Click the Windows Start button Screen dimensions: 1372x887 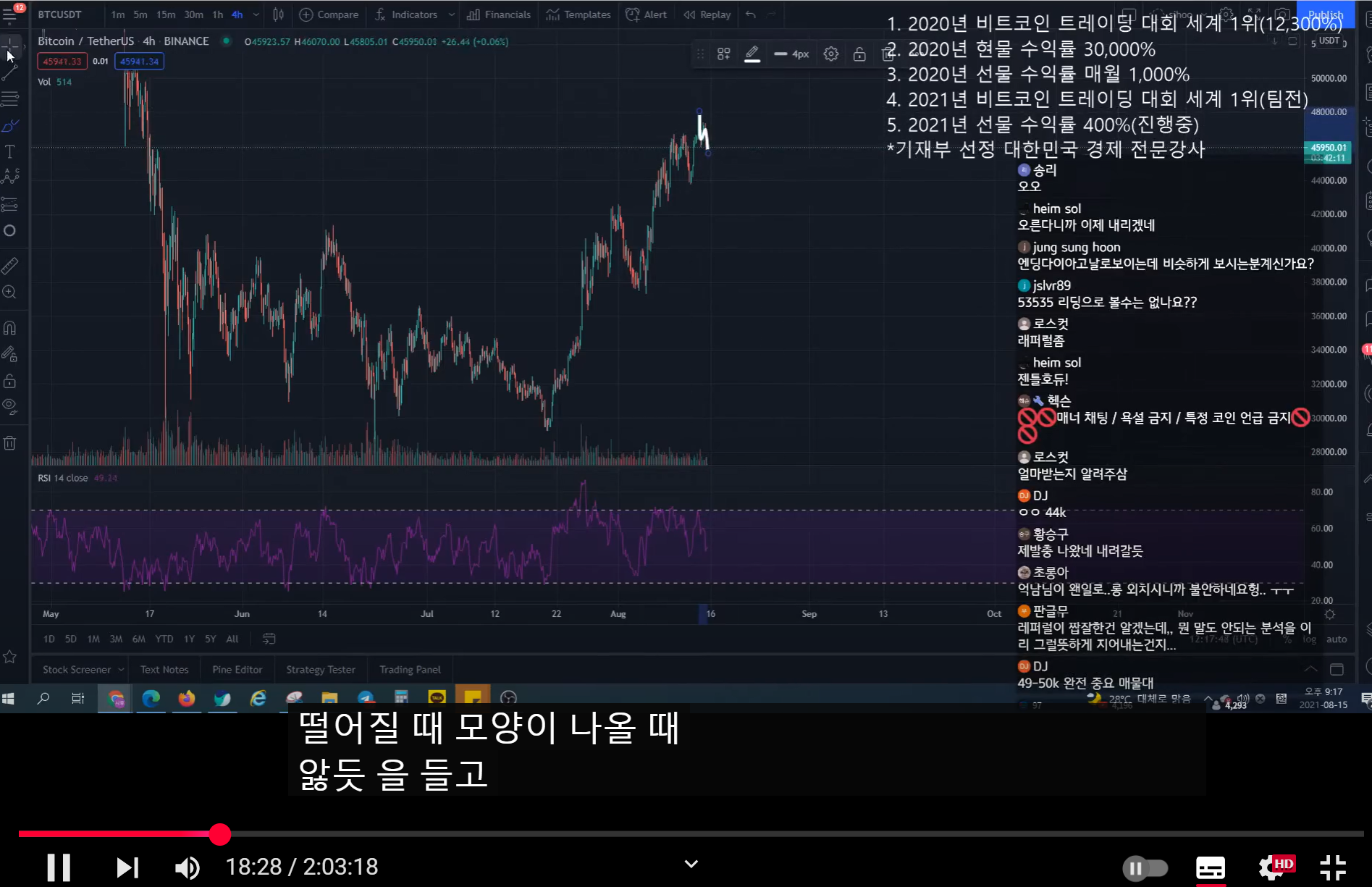point(9,698)
